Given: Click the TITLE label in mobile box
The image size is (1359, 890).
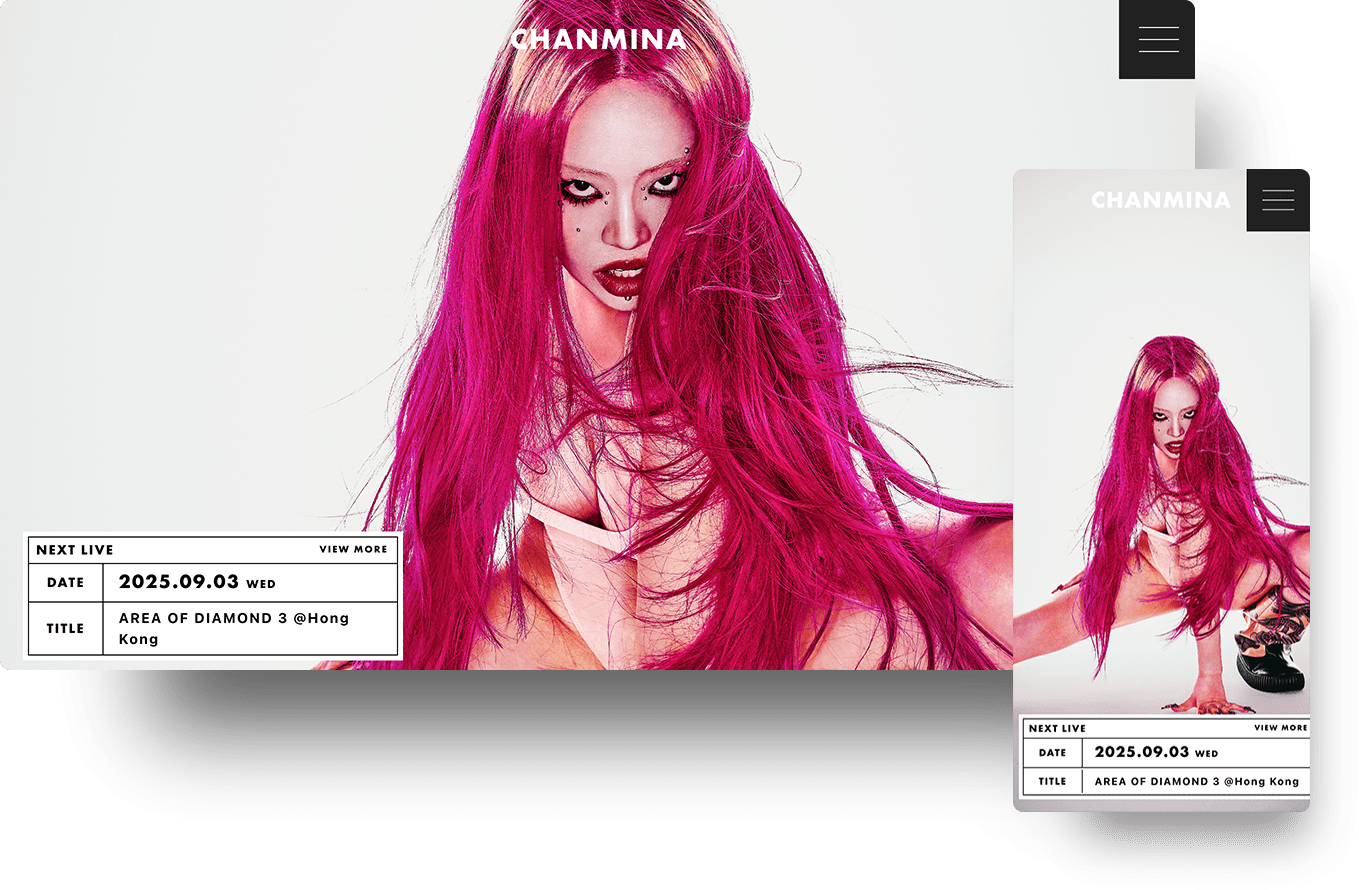Looking at the screenshot, I should pos(1052,781).
